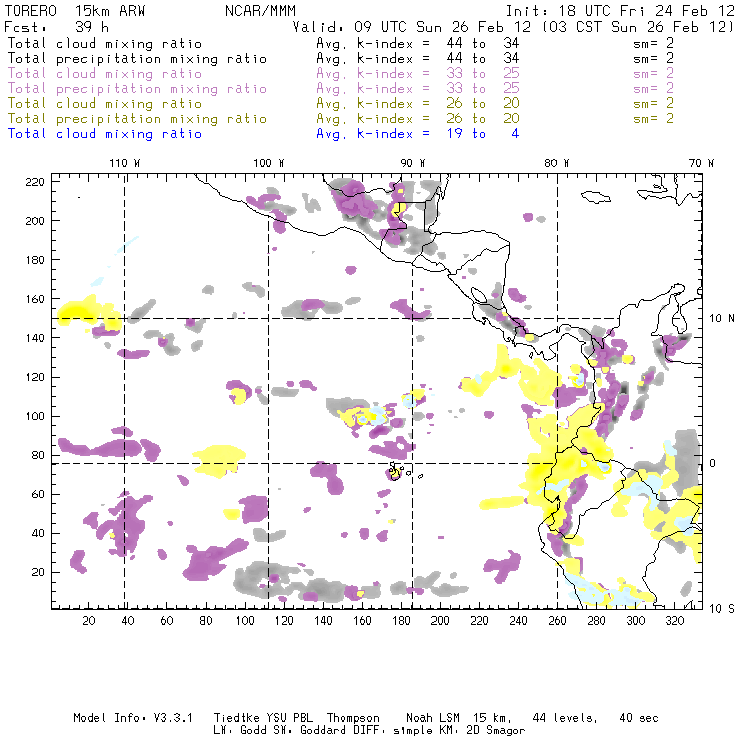Click '44 levels,' in the footer
Screen dimensions: 740x740
click(565, 718)
